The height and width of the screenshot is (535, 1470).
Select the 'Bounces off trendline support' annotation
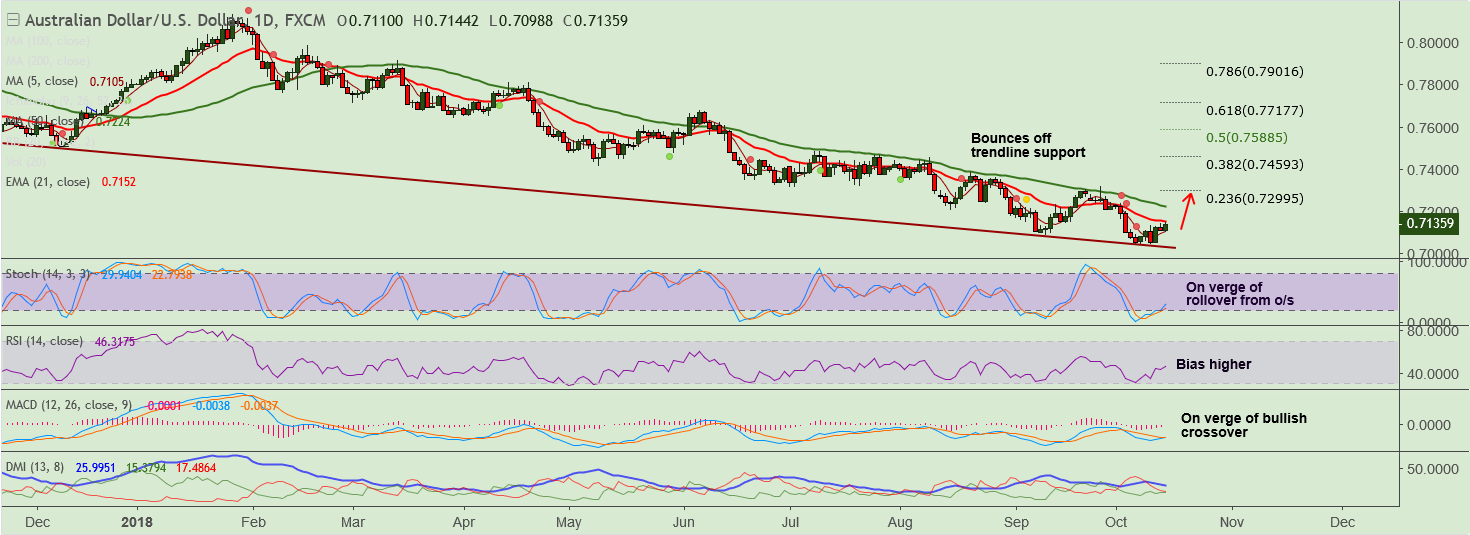1028,146
